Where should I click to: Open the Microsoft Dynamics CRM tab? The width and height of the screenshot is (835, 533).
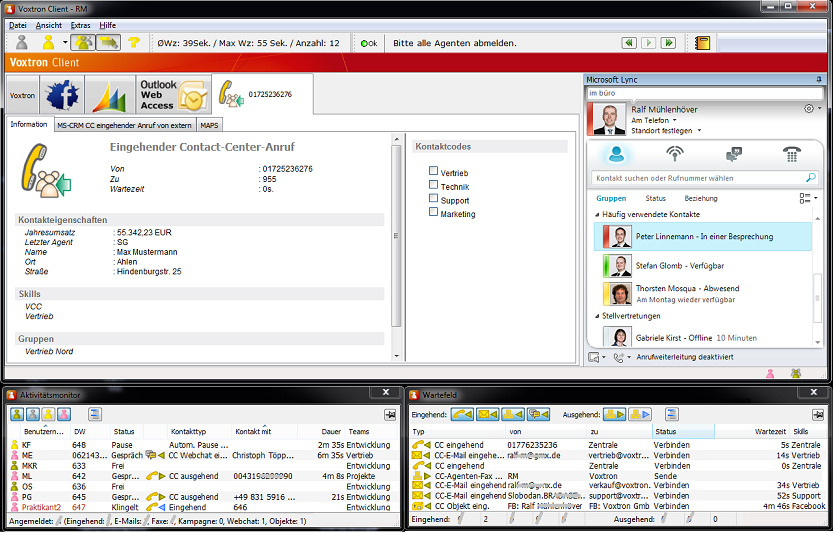pos(109,95)
